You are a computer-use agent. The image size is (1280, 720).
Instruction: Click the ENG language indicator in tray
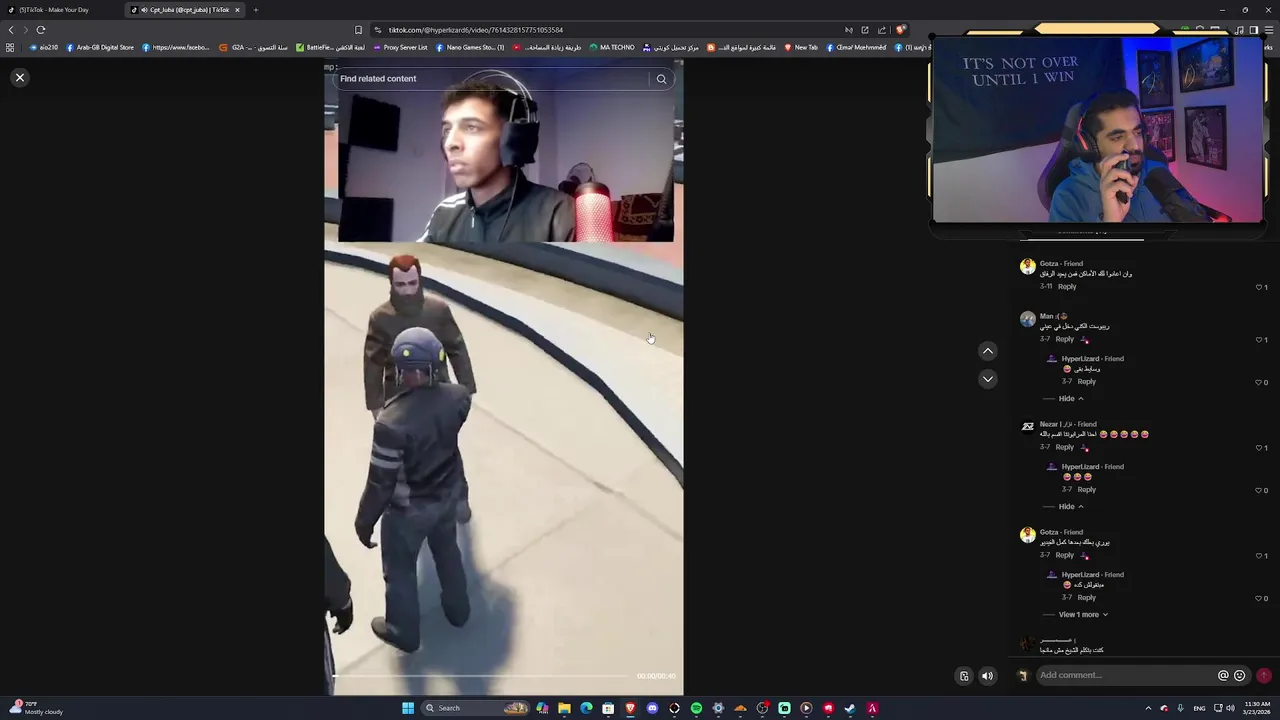pyautogui.click(x=1199, y=708)
